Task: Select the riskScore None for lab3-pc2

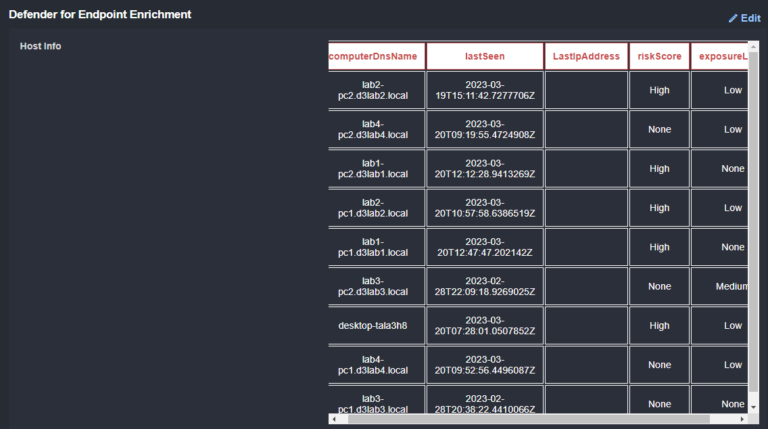Action: [x=659, y=286]
